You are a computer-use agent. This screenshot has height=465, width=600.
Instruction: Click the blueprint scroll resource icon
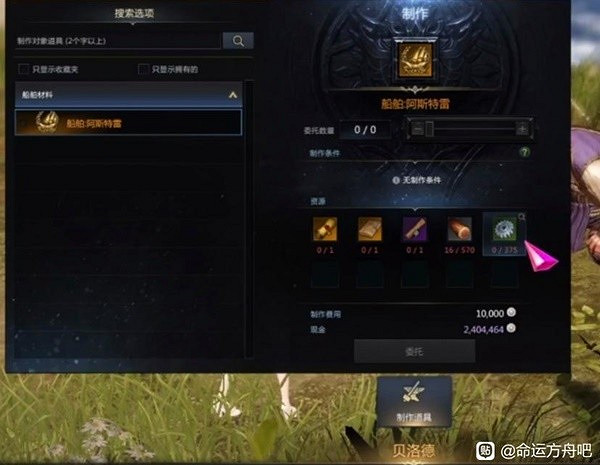click(325, 229)
